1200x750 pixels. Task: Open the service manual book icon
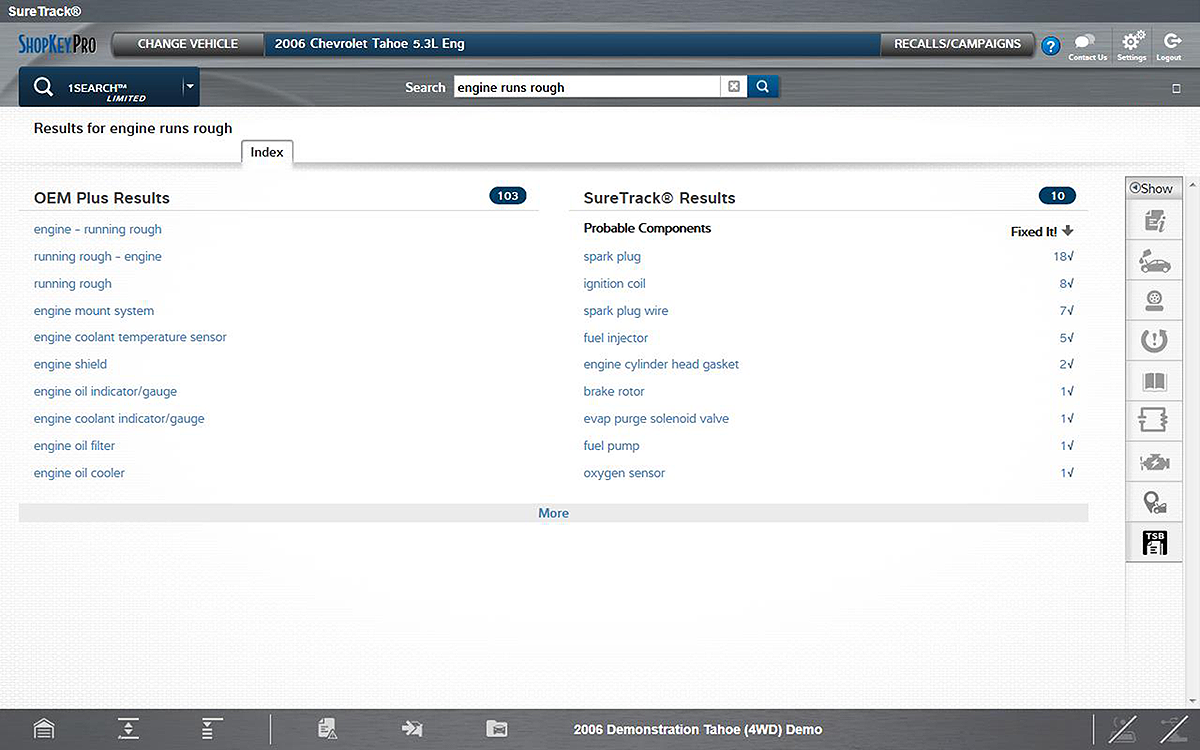[x=1154, y=381]
